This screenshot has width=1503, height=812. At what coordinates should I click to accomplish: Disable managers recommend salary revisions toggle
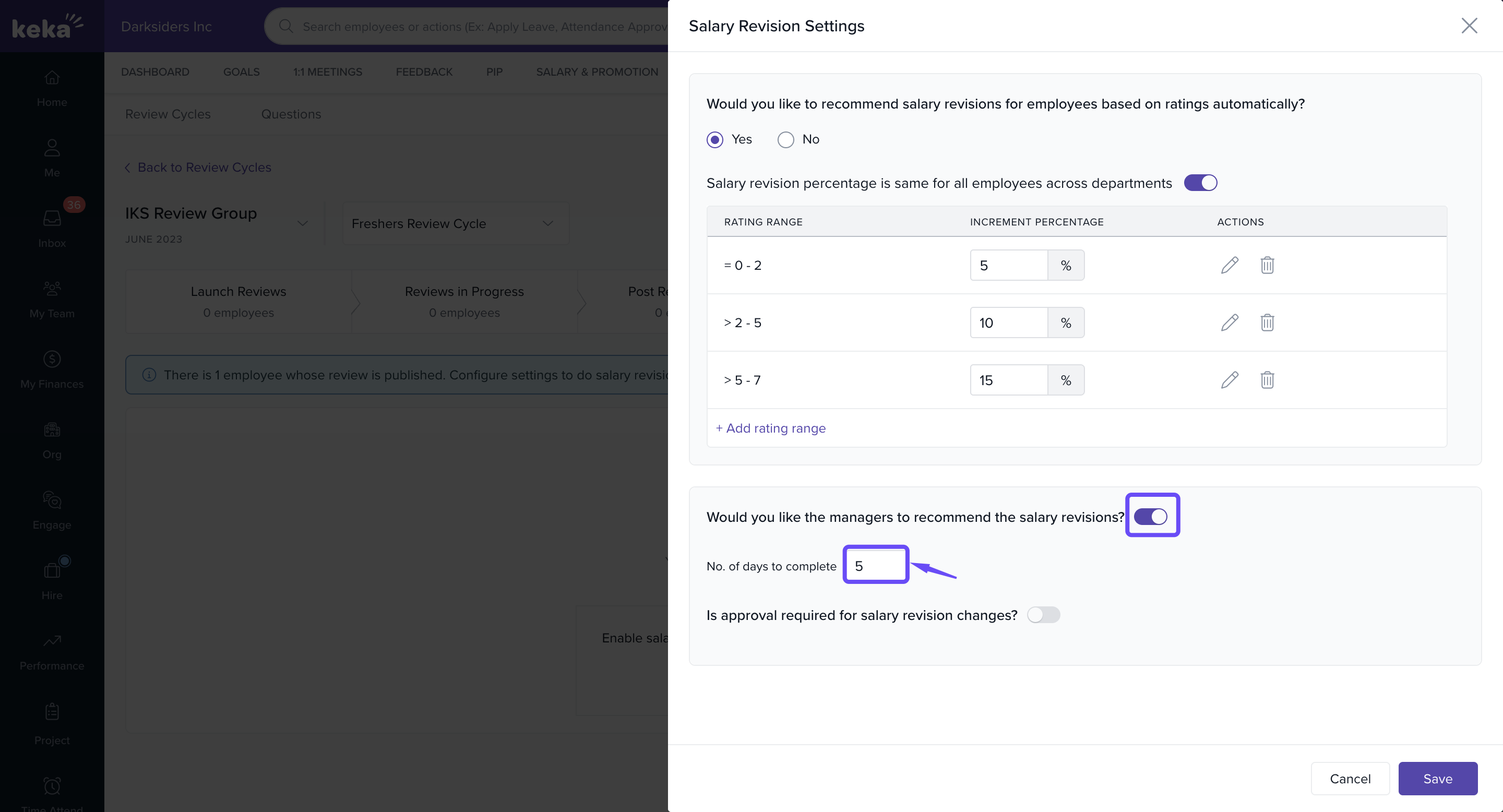1150,516
